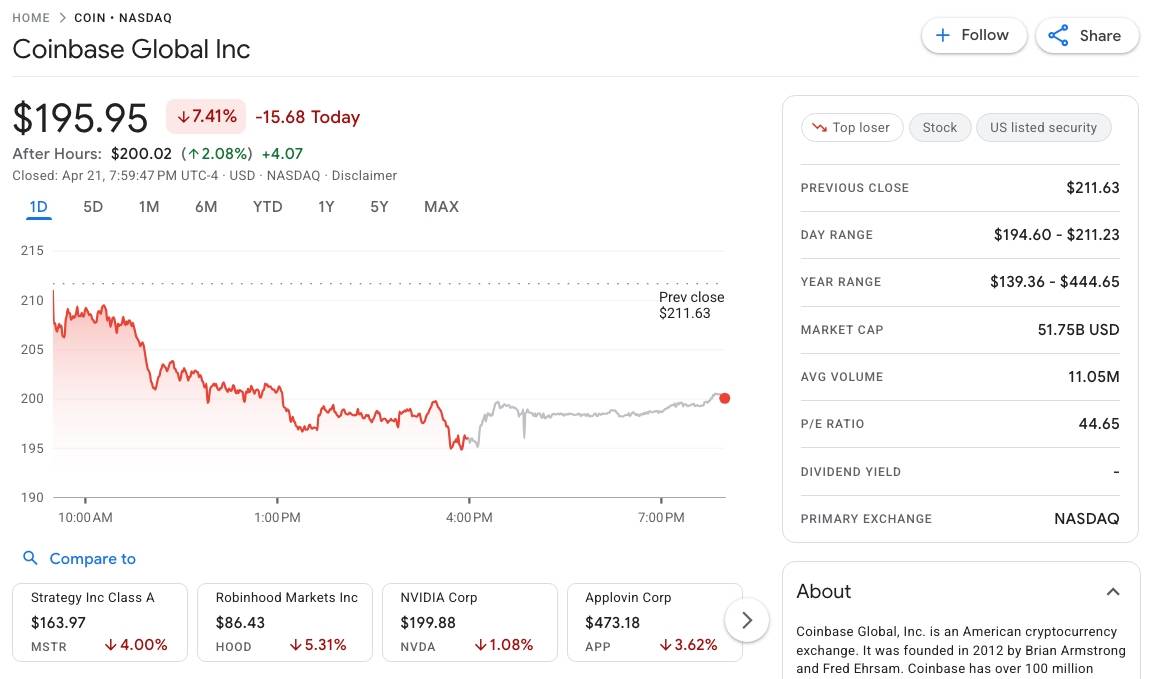The image size is (1155, 679).
Task: Click the next arrow on comparison stocks carousel
Action: [746, 620]
